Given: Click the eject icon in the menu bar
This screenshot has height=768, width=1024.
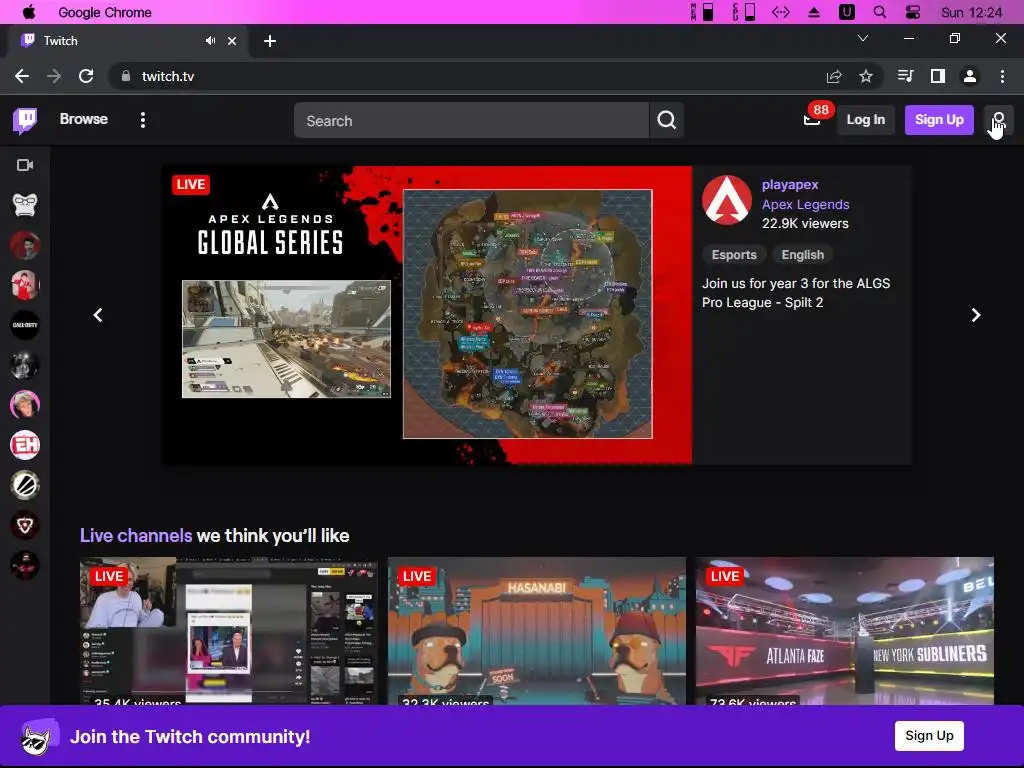Looking at the screenshot, I should [x=814, y=12].
